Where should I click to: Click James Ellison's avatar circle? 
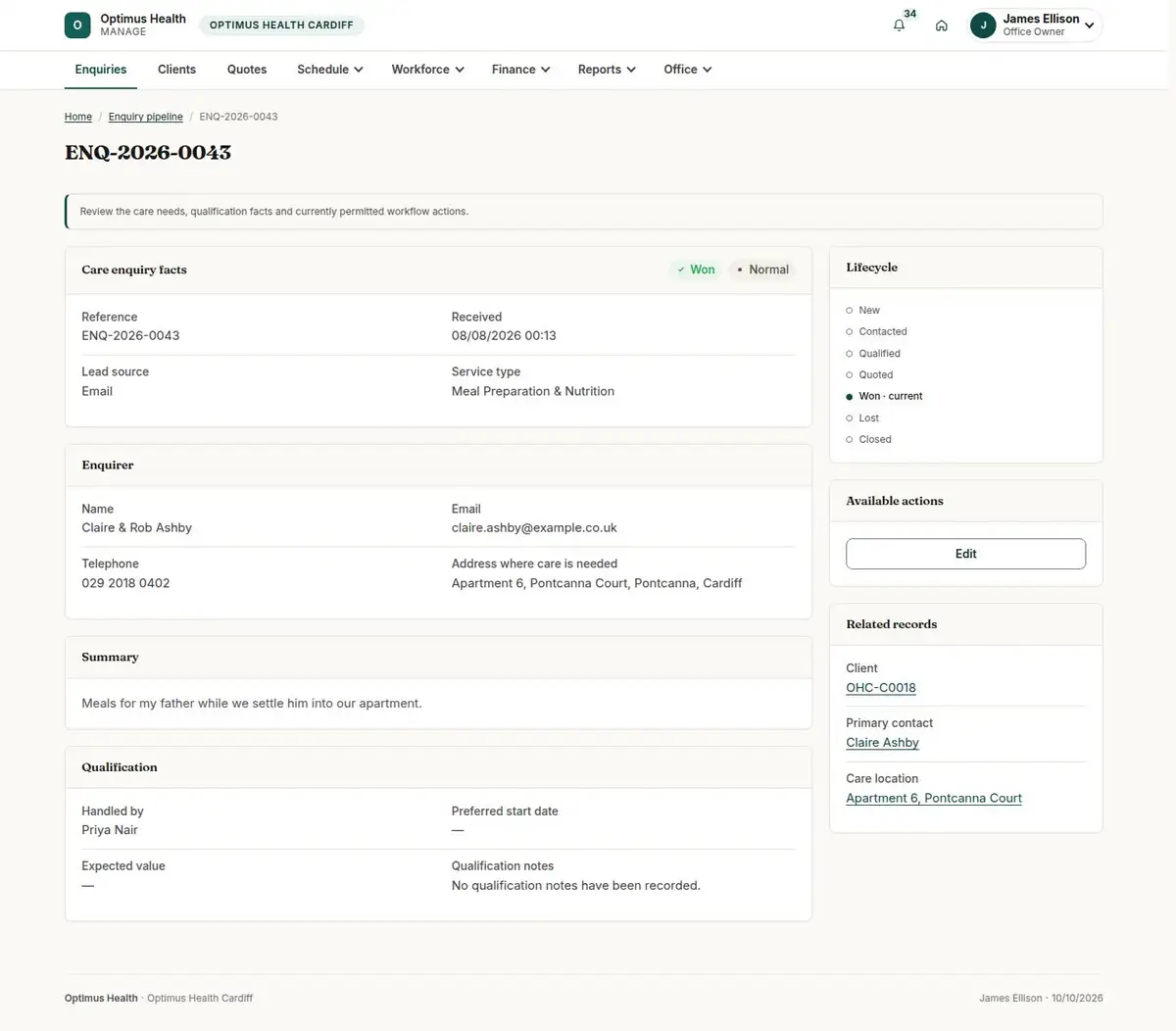(x=983, y=25)
